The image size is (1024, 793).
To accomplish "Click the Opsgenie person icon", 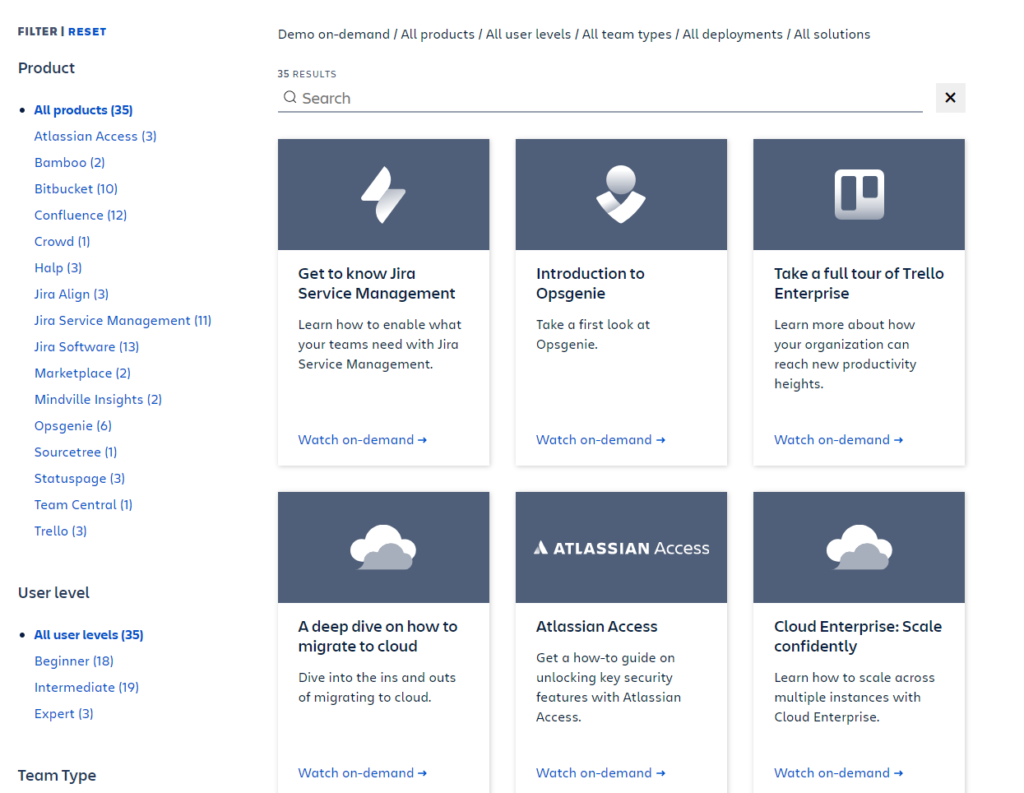I will click(x=620, y=194).
